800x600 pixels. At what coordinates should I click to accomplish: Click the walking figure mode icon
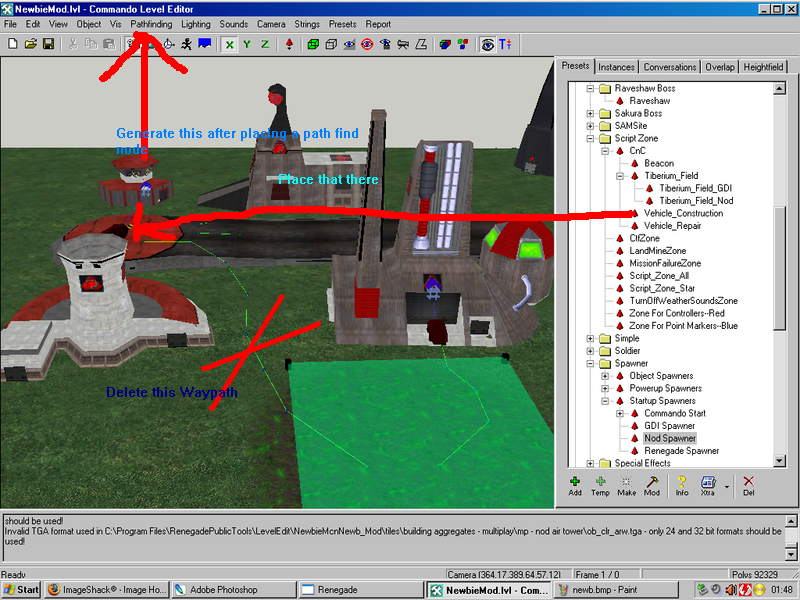tap(186, 44)
